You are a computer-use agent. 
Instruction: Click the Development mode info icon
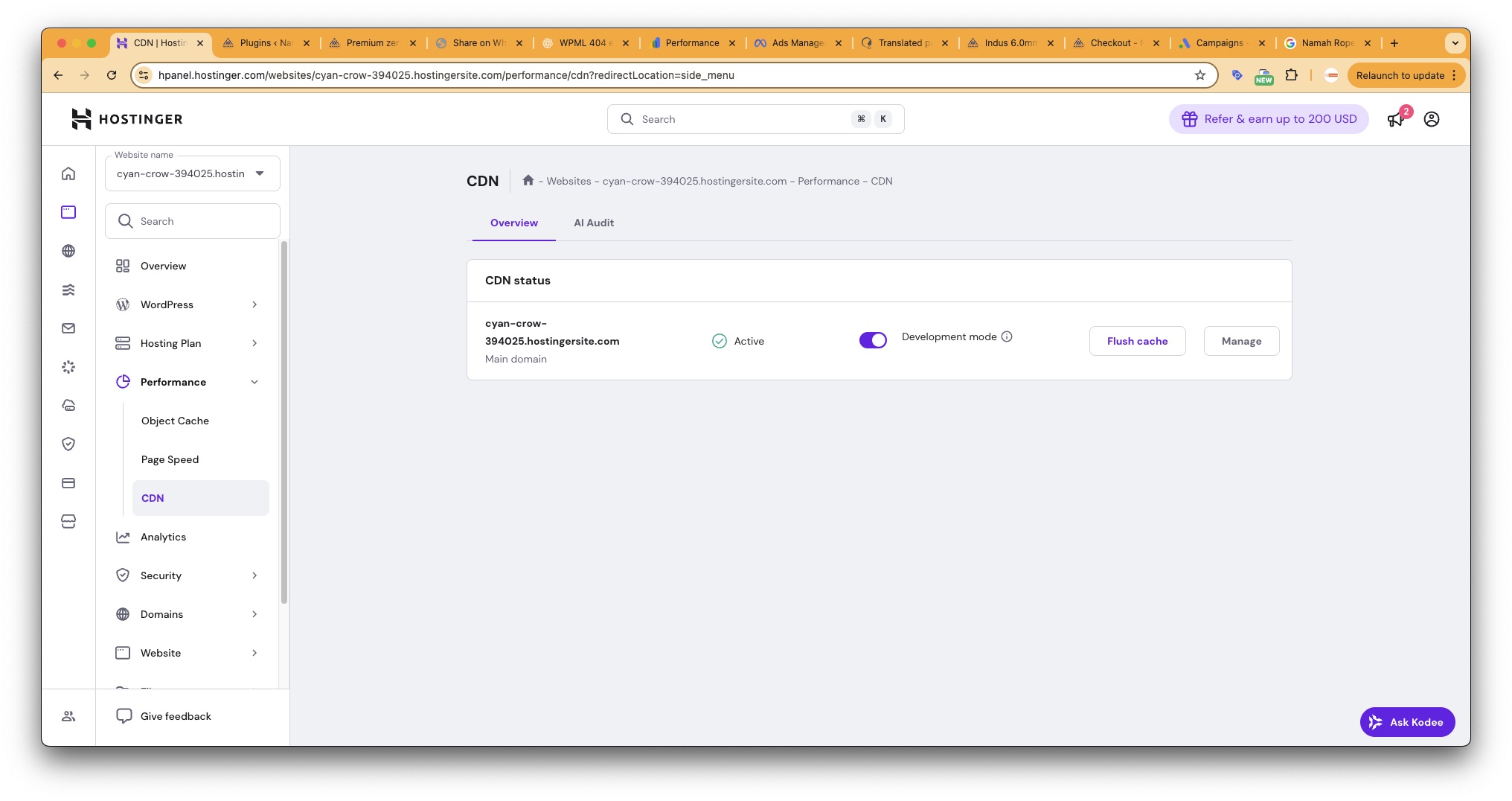[x=1007, y=336]
